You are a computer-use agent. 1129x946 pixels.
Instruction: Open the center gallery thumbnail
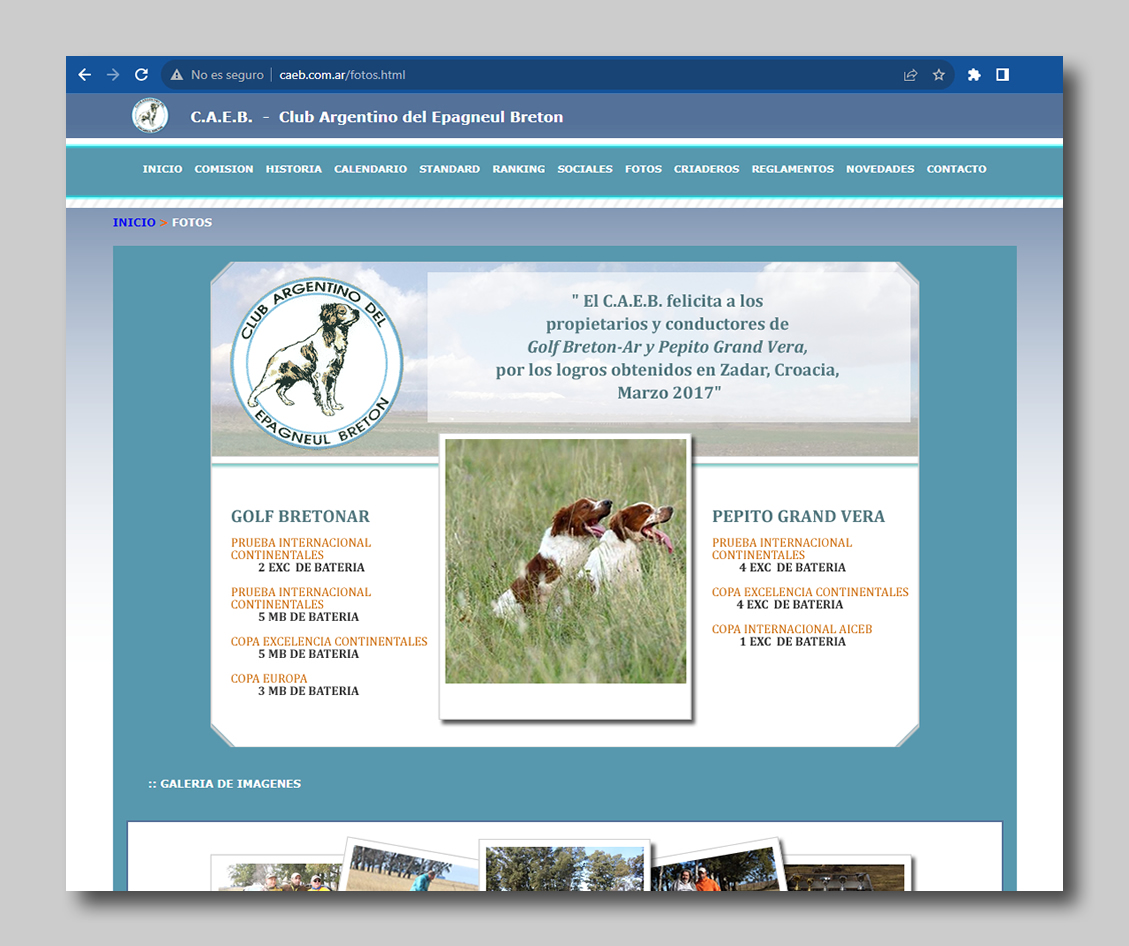[x=565, y=868]
